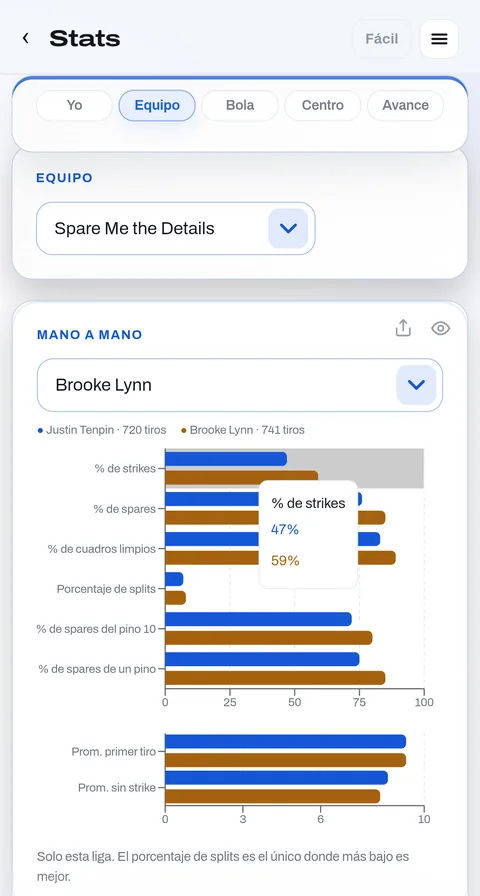The image size is (480, 896).
Task: Share the Mano a Mano chart
Action: (403, 328)
